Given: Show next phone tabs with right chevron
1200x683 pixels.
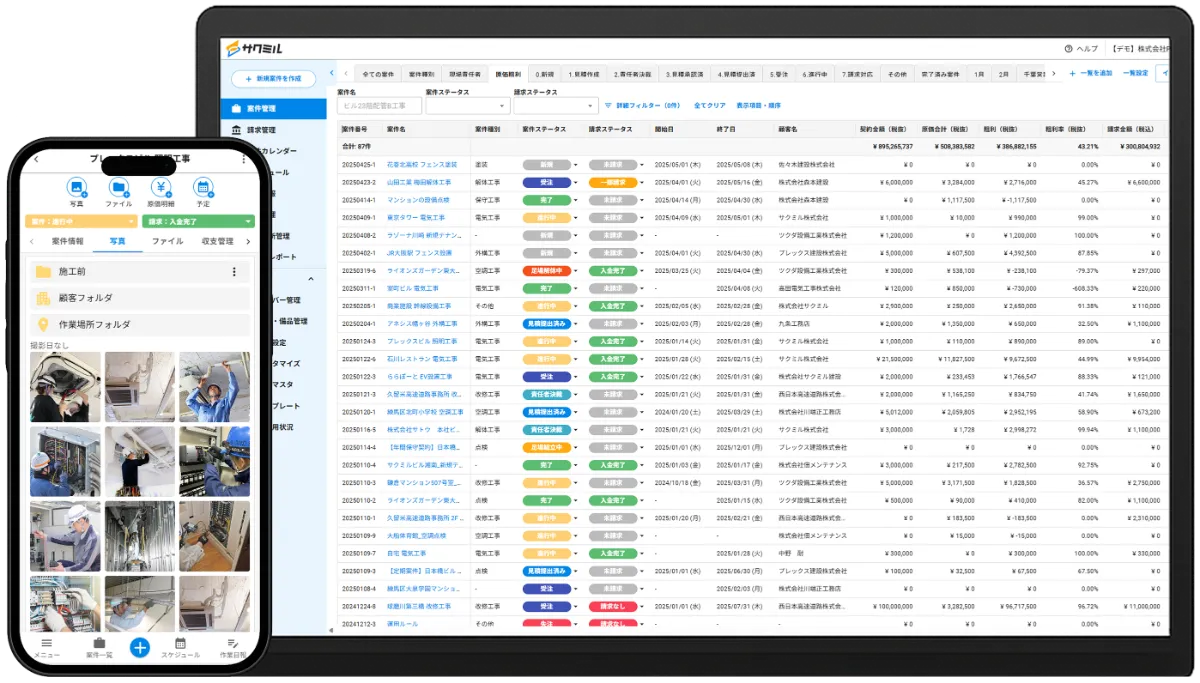Looking at the screenshot, I should point(248,241).
